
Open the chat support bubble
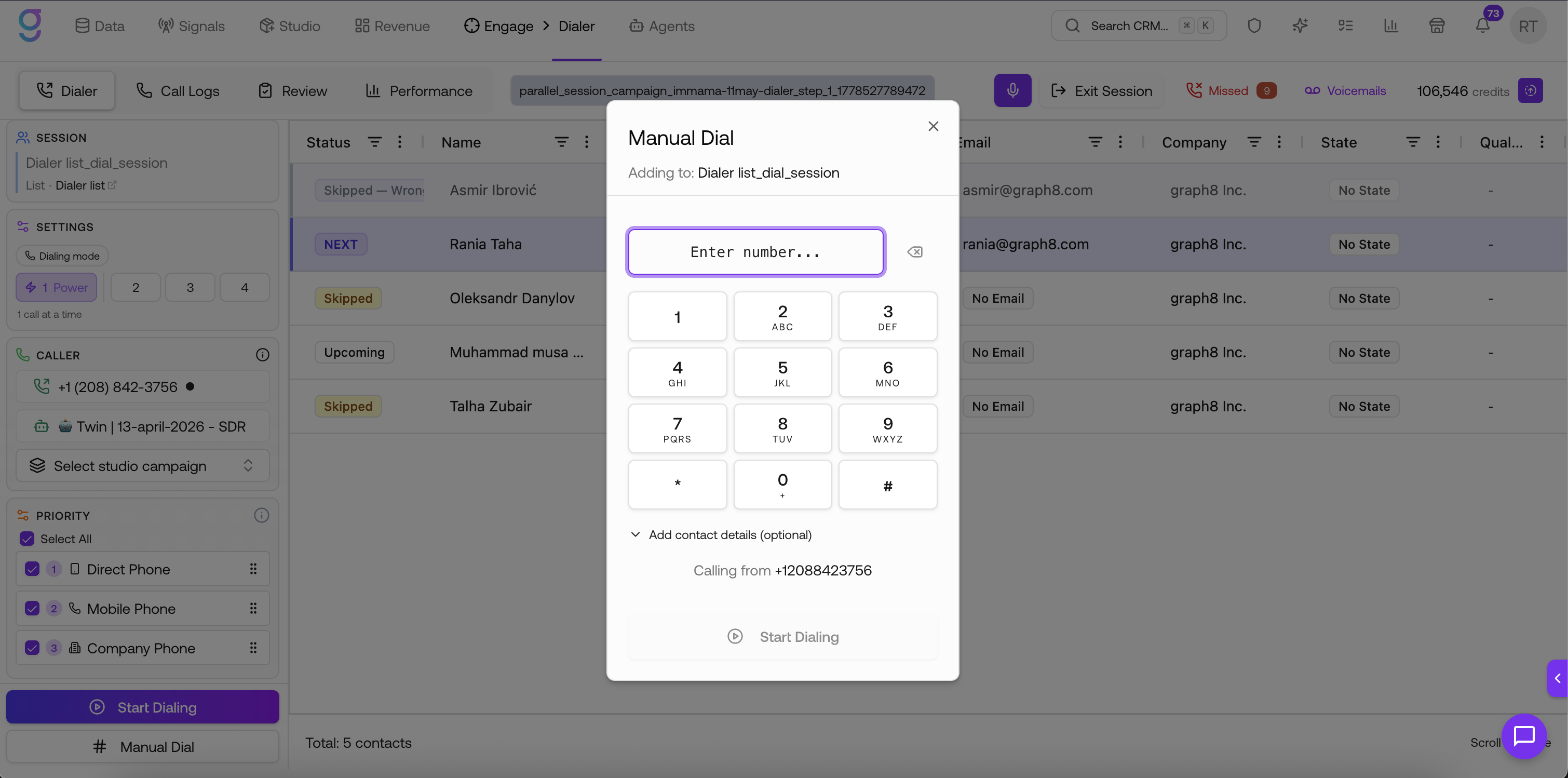pos(1523,736)
